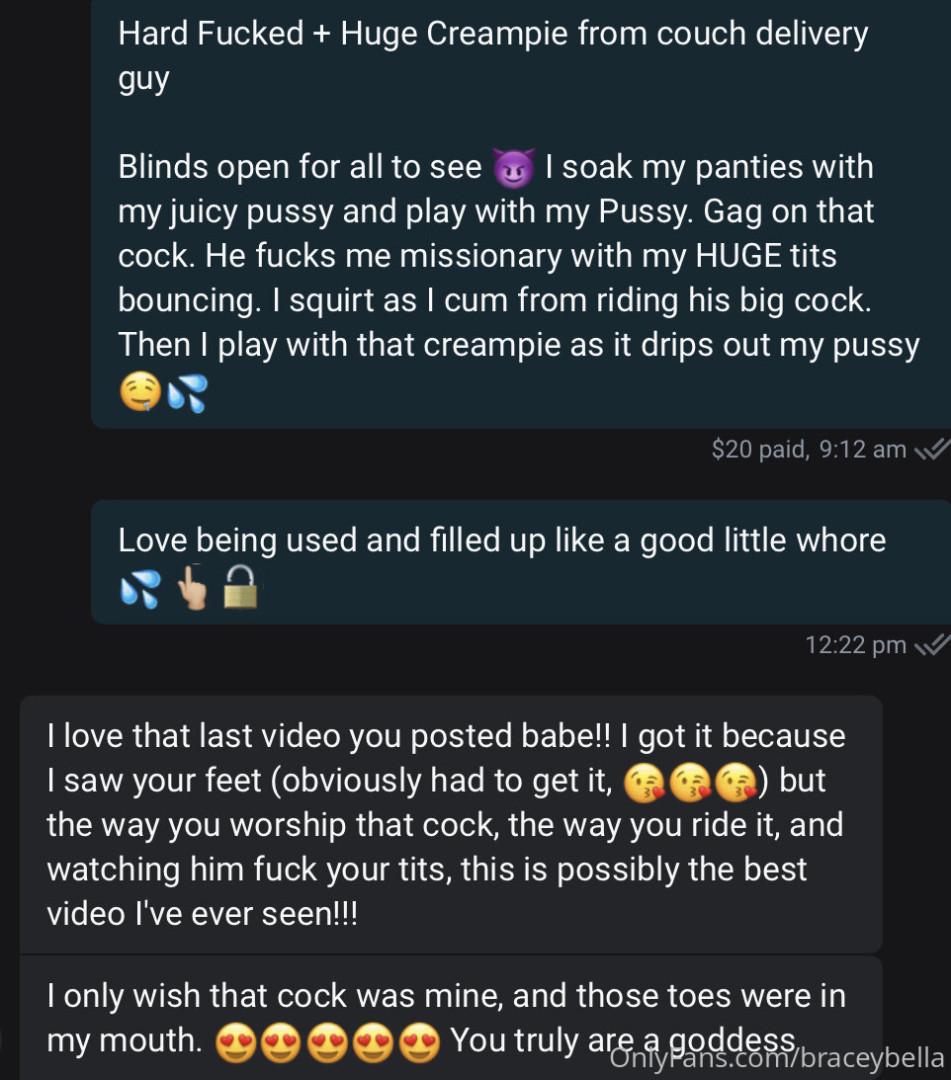Screen dimensions: 951x1080
Task: Select message starting 'I love that last video'
Action: pos(451,824)
